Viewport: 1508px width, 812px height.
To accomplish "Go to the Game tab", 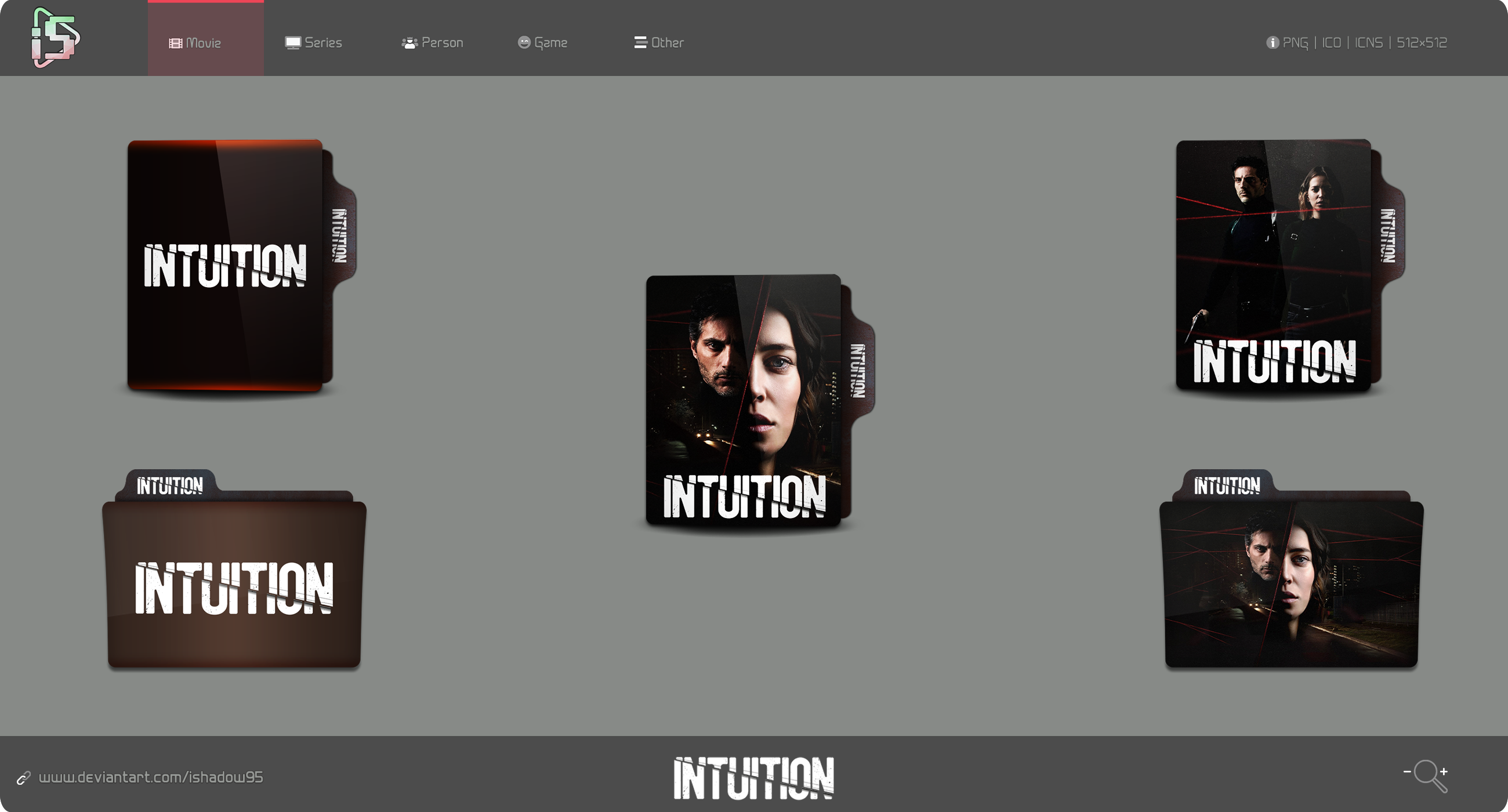I will coord(543,43).
